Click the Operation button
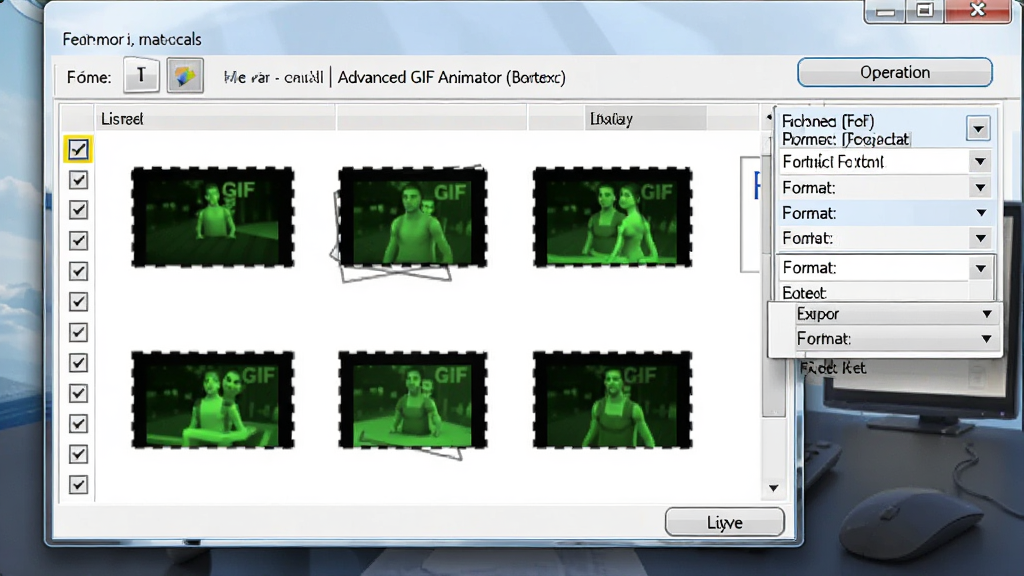 (x=895, y=72)
